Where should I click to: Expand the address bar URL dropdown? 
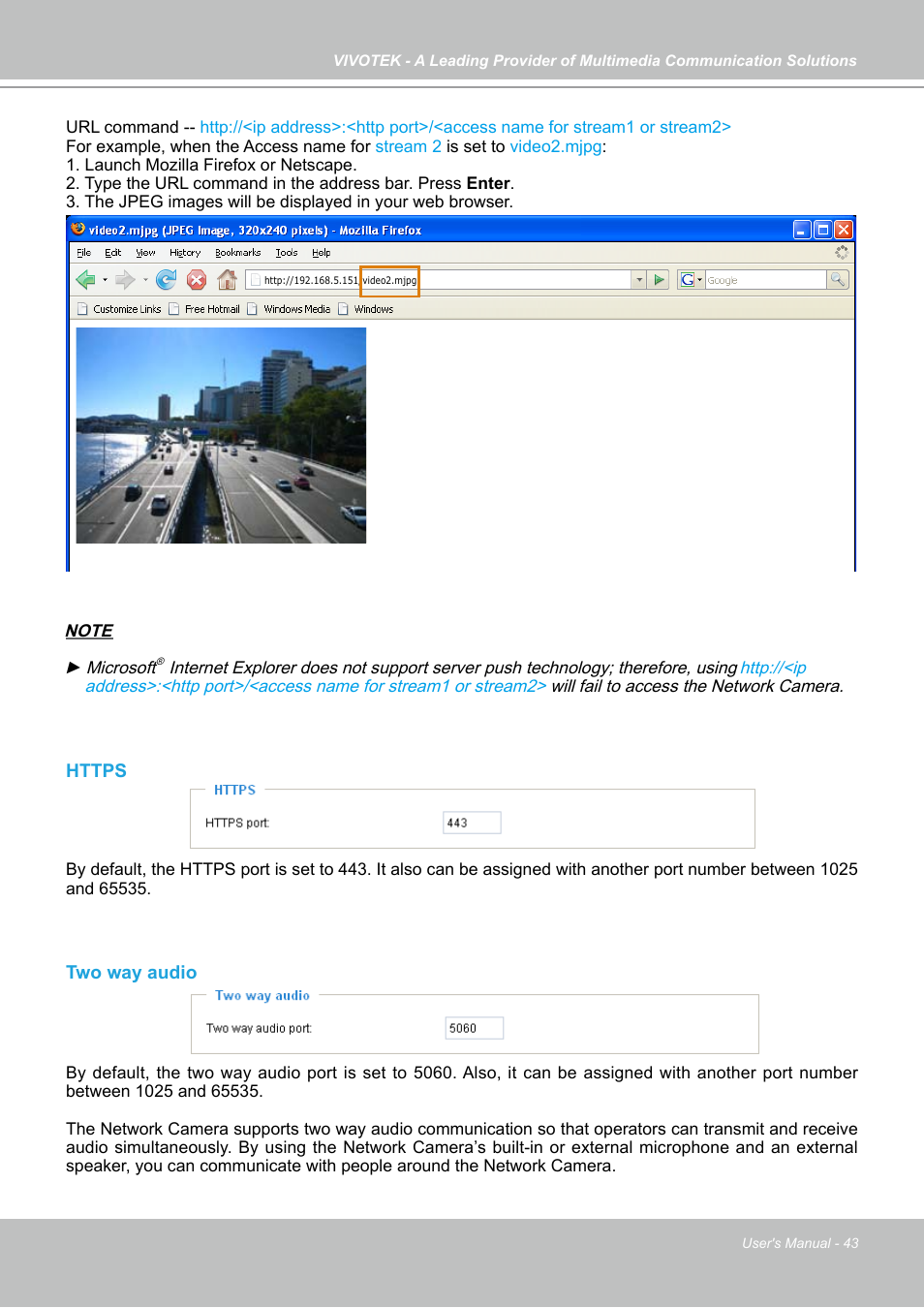coord(639,280)
